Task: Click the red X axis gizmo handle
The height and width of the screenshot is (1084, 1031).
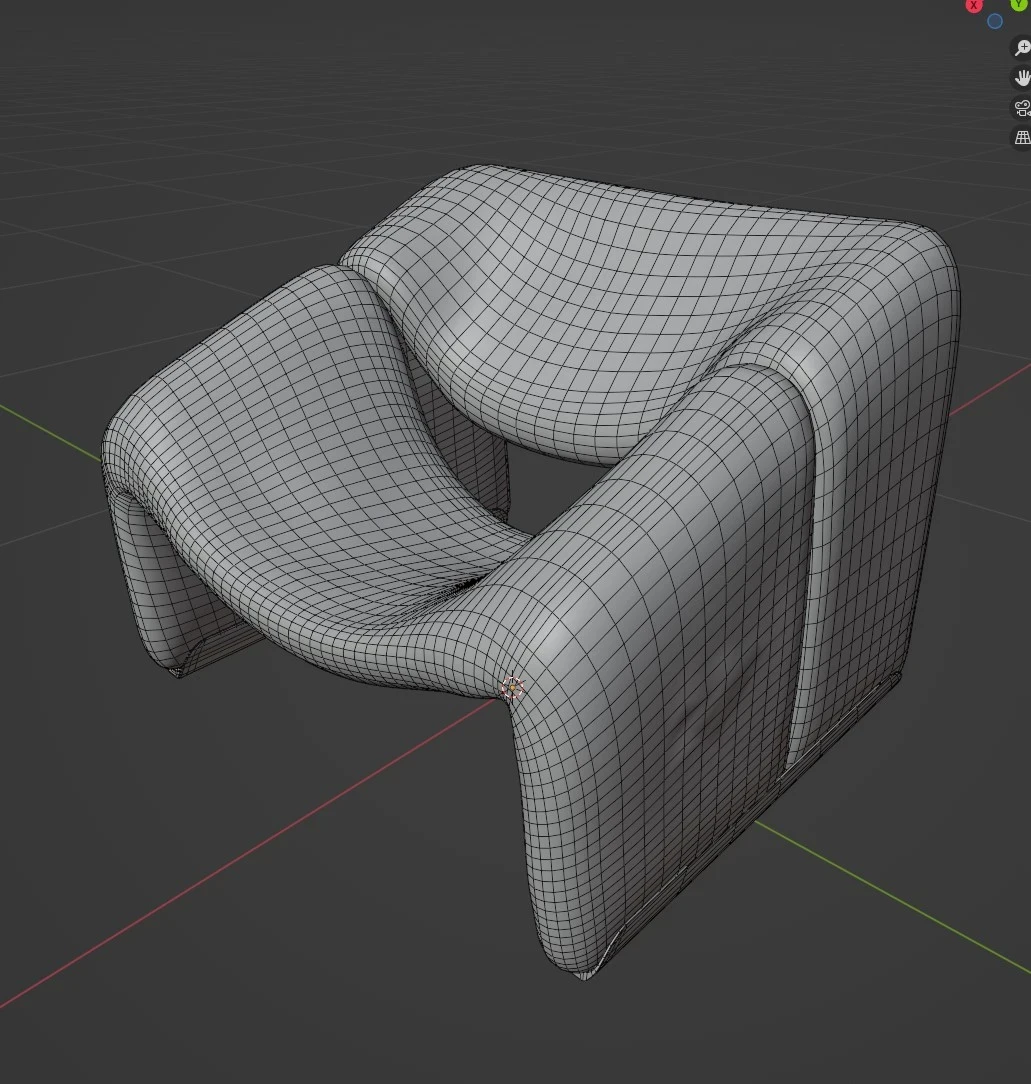Action: (974, 5)
